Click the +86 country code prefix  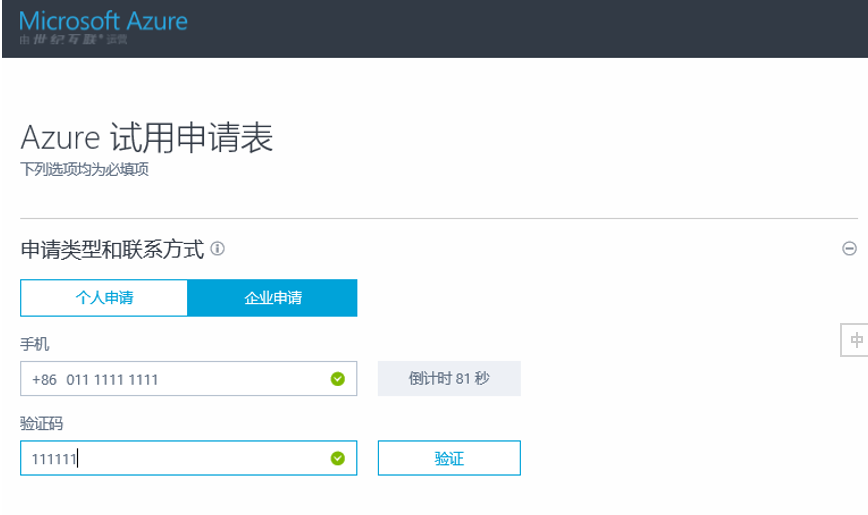44,379
